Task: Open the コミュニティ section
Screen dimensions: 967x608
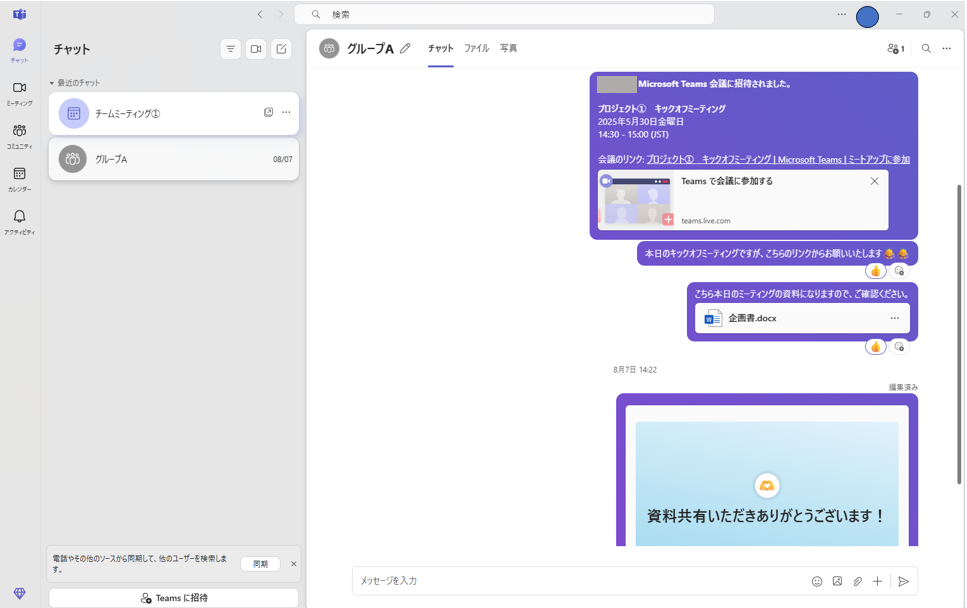Action: [x=19, y=134]
